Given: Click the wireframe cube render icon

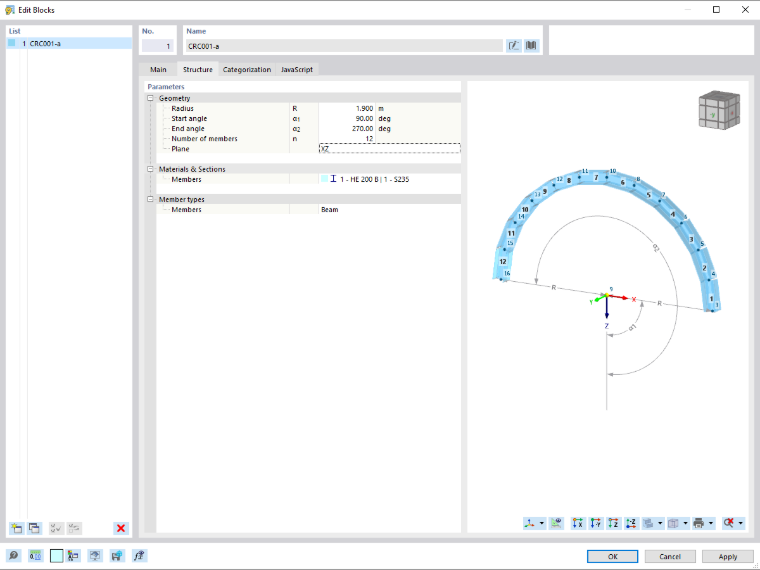Looking at the screenshot, I should (673, 523).
